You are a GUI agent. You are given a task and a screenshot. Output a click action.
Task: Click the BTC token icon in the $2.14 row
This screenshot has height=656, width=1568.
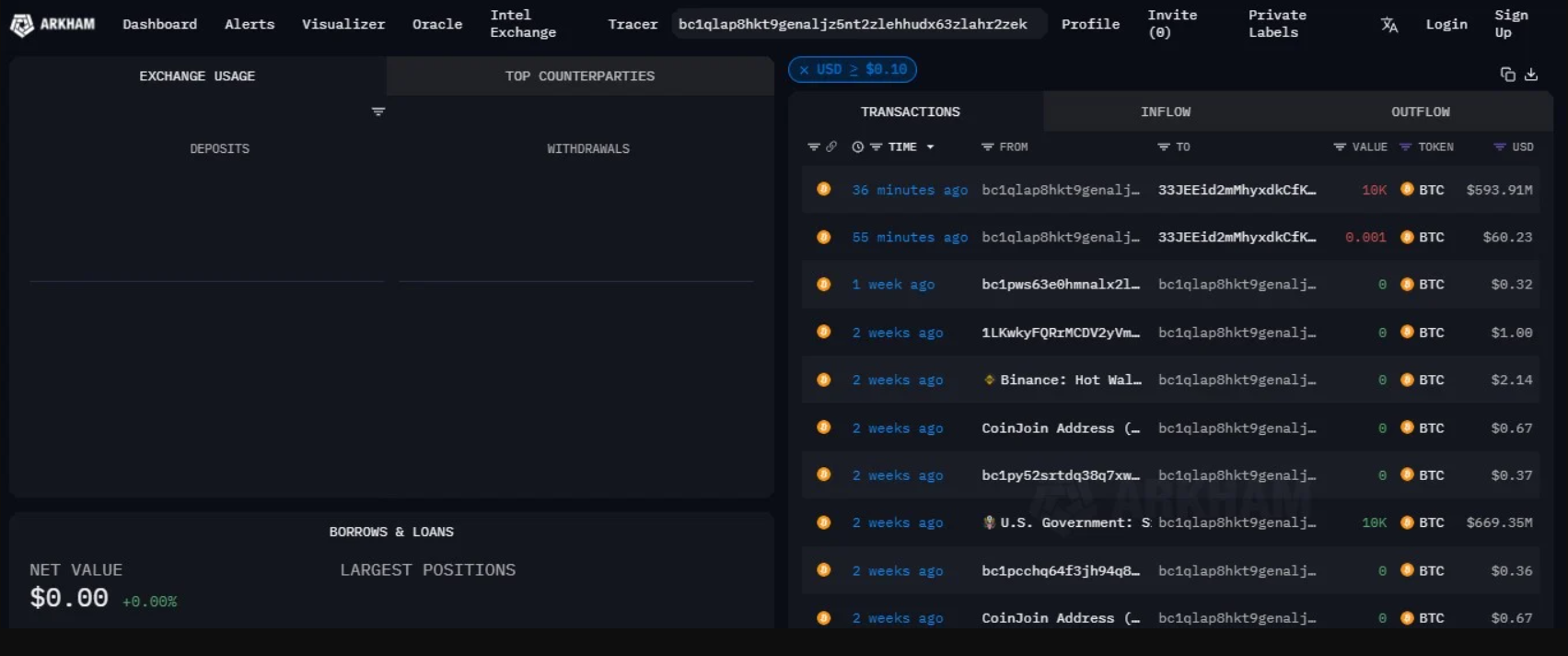coord(1407,380)
